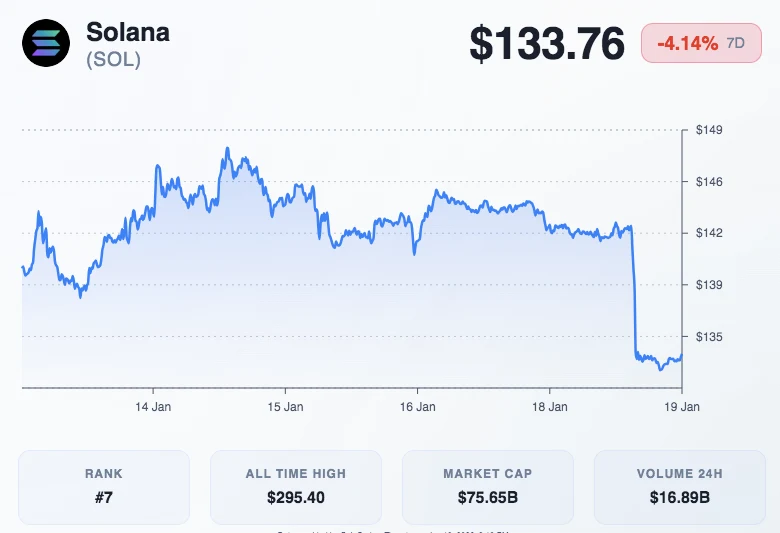Click the (SOL) ticker symbol
The height and width of the screenshot is (533, 780).
pos(113,60)
